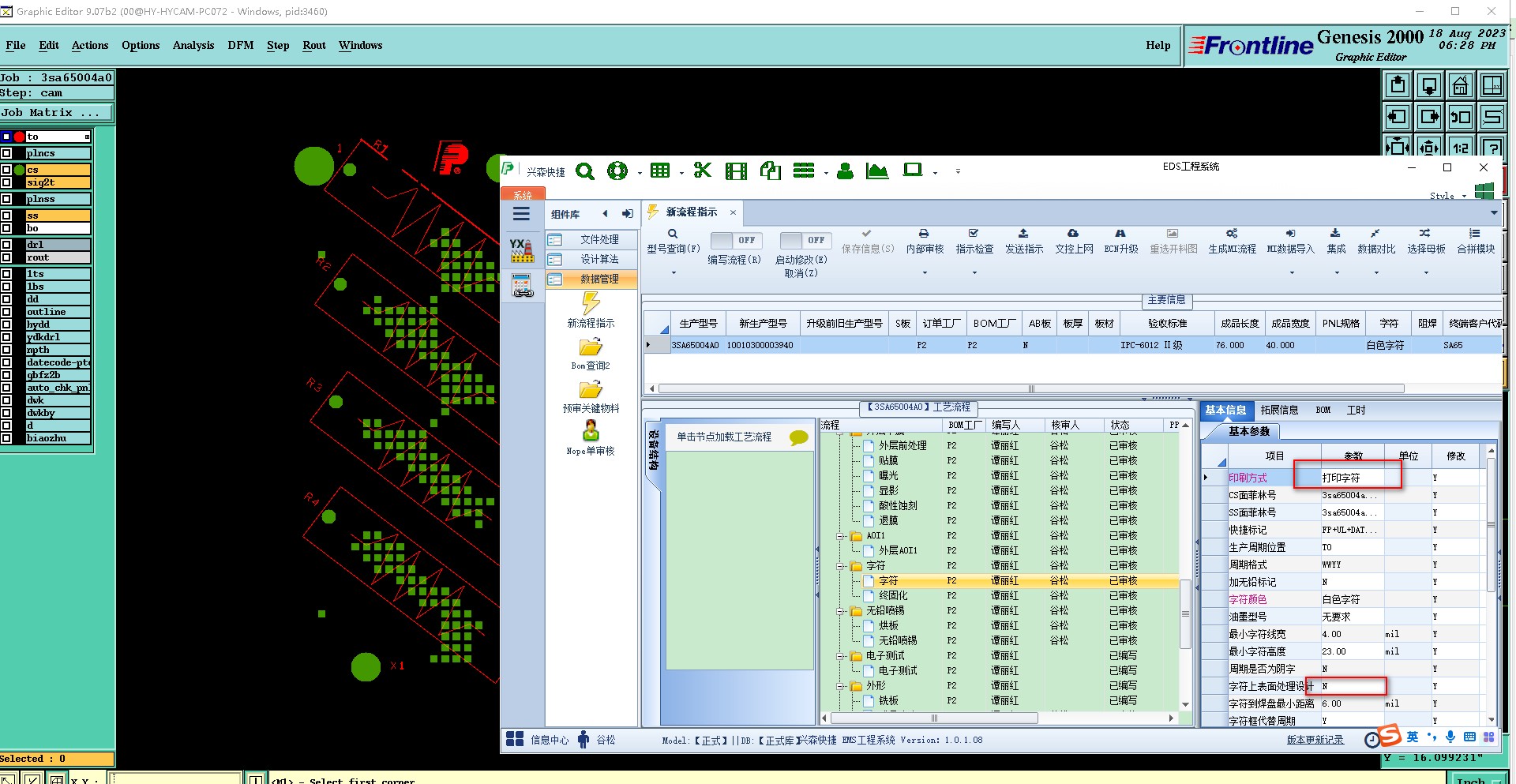The height and width of the screenshot is (784, 1516).
Task: Toggle visibility checkbox for sig2t layer
Action: coord(6,182)
